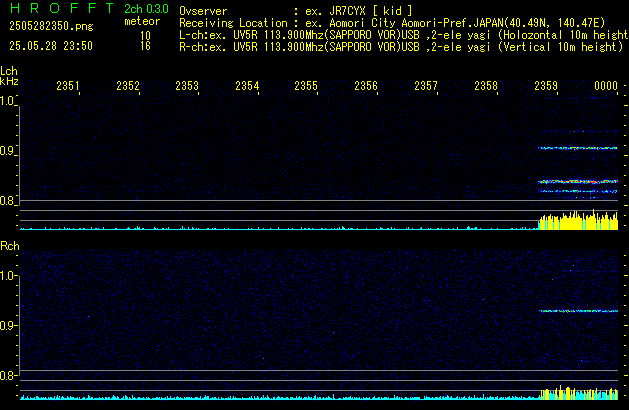Click the Rch 0.9 frequency label
The height and width of the screenshot is (410, 629).
click(7, 325)
